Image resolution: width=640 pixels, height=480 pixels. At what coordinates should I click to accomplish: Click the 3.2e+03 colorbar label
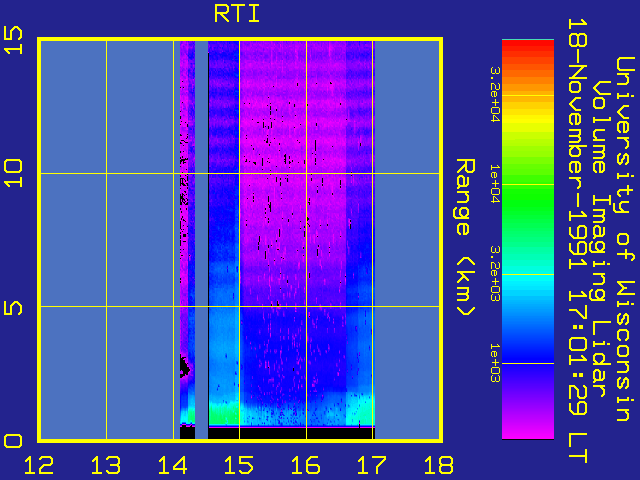(495, 273)
